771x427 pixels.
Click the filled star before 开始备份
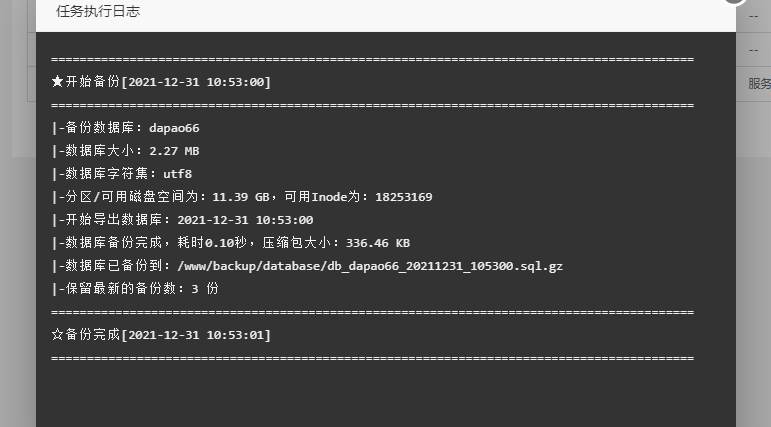pyautogui.click(x=57, y=82)
